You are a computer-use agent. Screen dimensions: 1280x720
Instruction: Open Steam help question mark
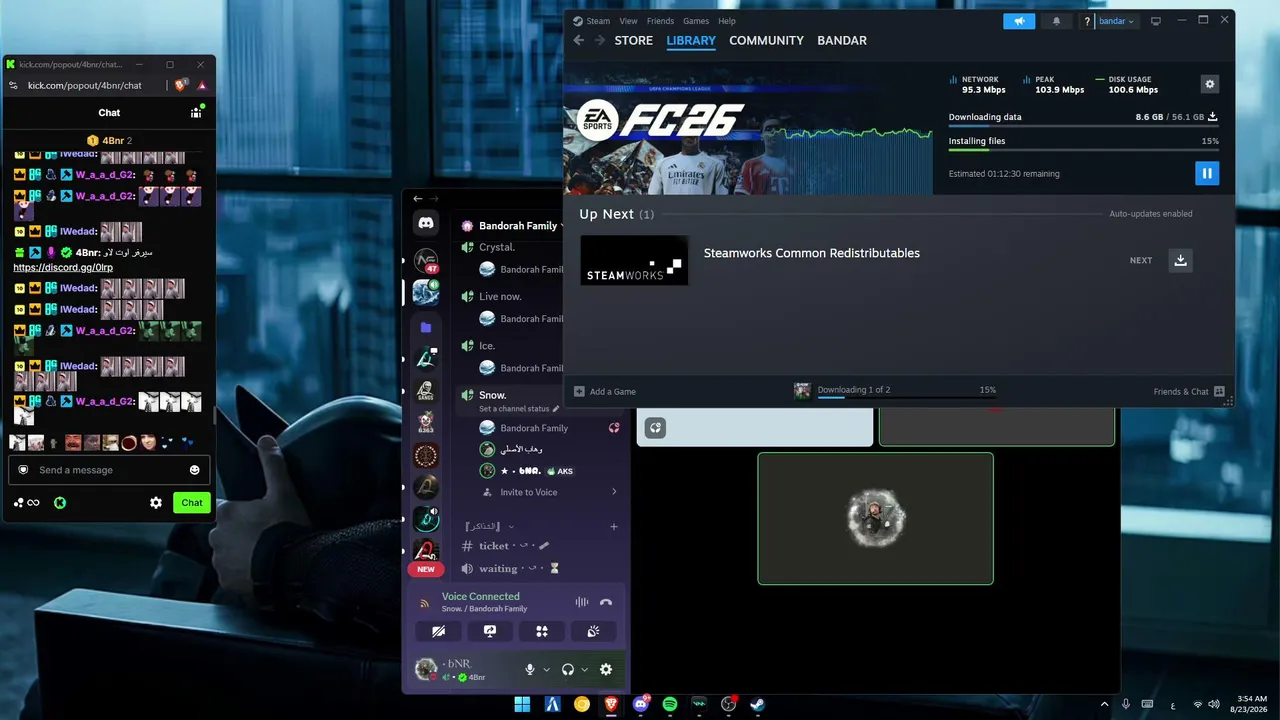point(1087,21)
